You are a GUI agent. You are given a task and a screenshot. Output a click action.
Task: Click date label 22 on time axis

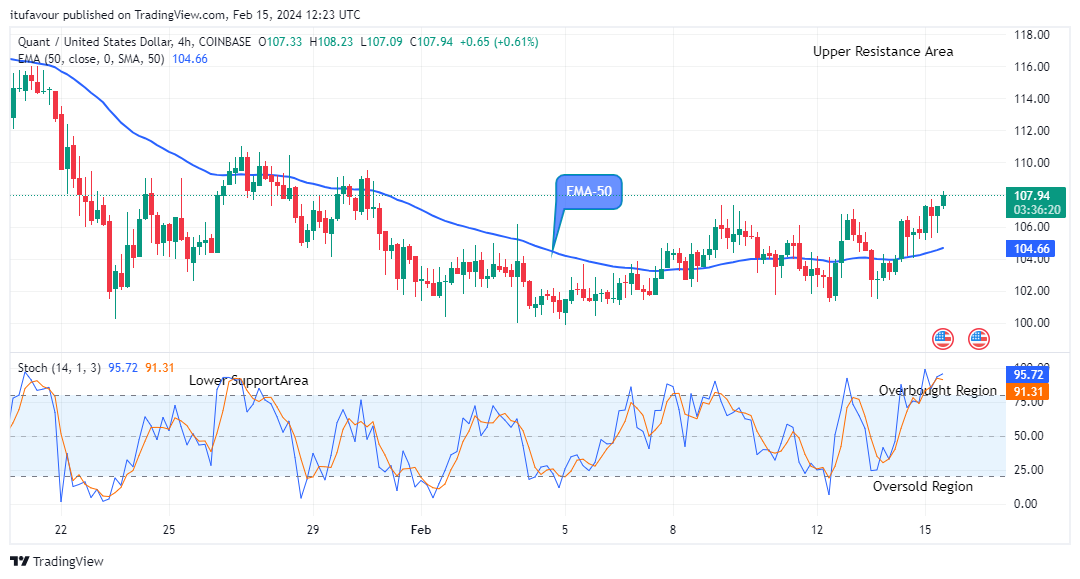point(61,529)
